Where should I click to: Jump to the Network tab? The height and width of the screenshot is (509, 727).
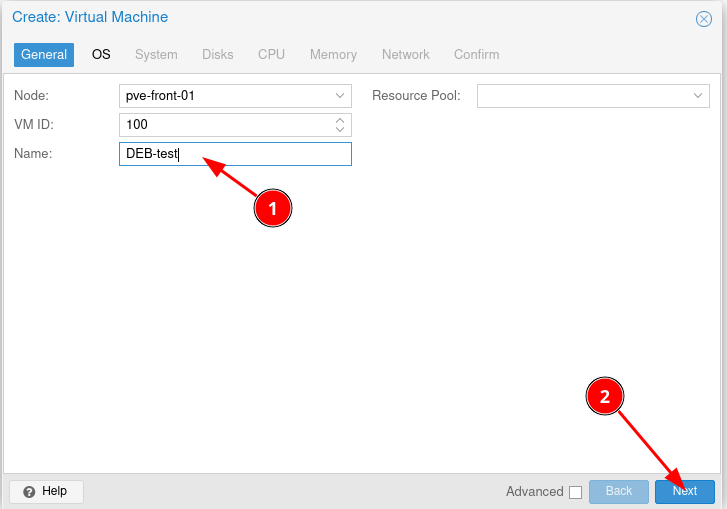(x=405, y=55)
